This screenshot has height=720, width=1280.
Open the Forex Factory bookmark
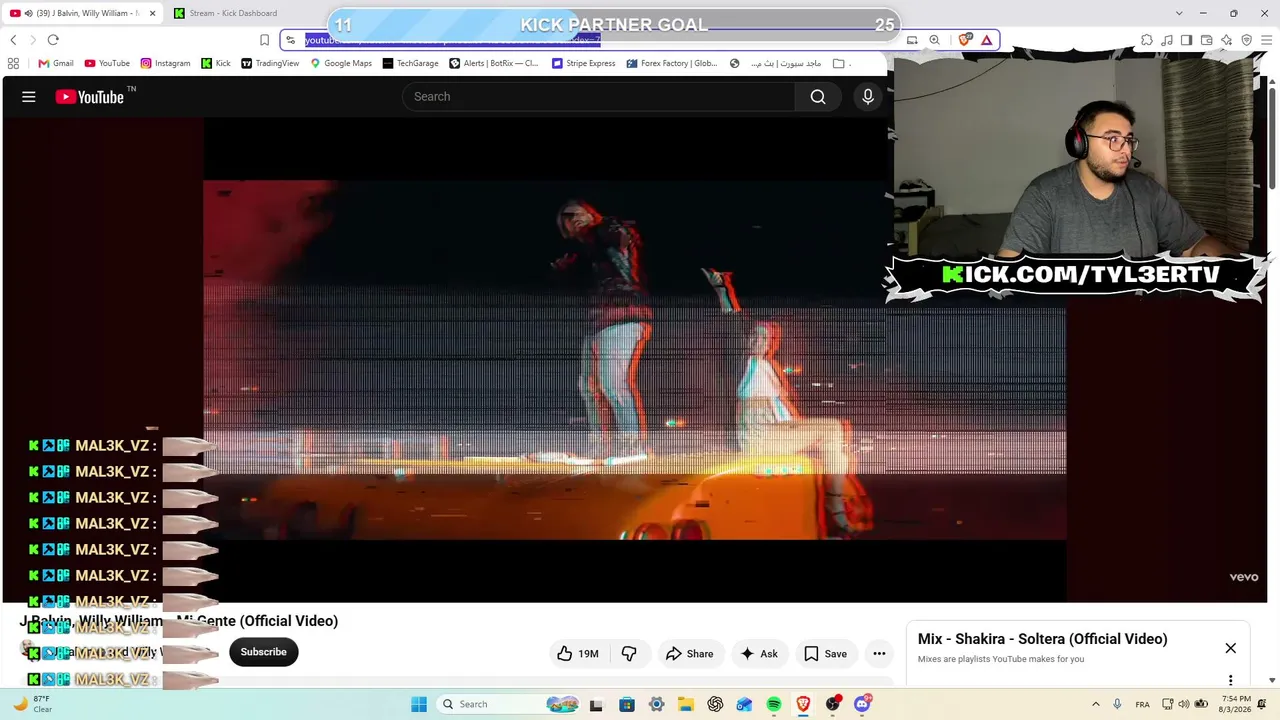tap(672, 63)
